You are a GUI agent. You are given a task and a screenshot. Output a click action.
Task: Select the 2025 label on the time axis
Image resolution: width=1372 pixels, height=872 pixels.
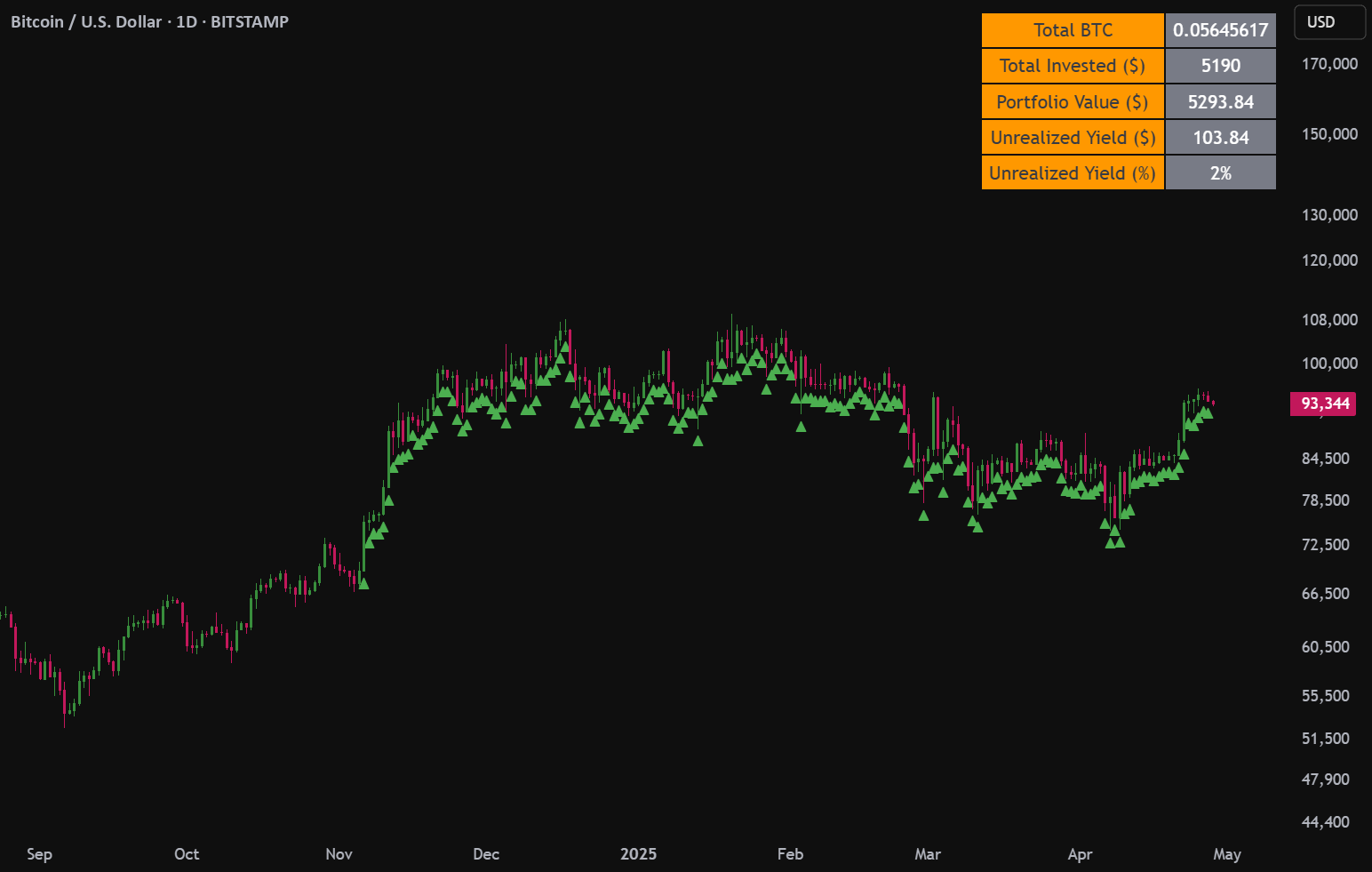638,854
